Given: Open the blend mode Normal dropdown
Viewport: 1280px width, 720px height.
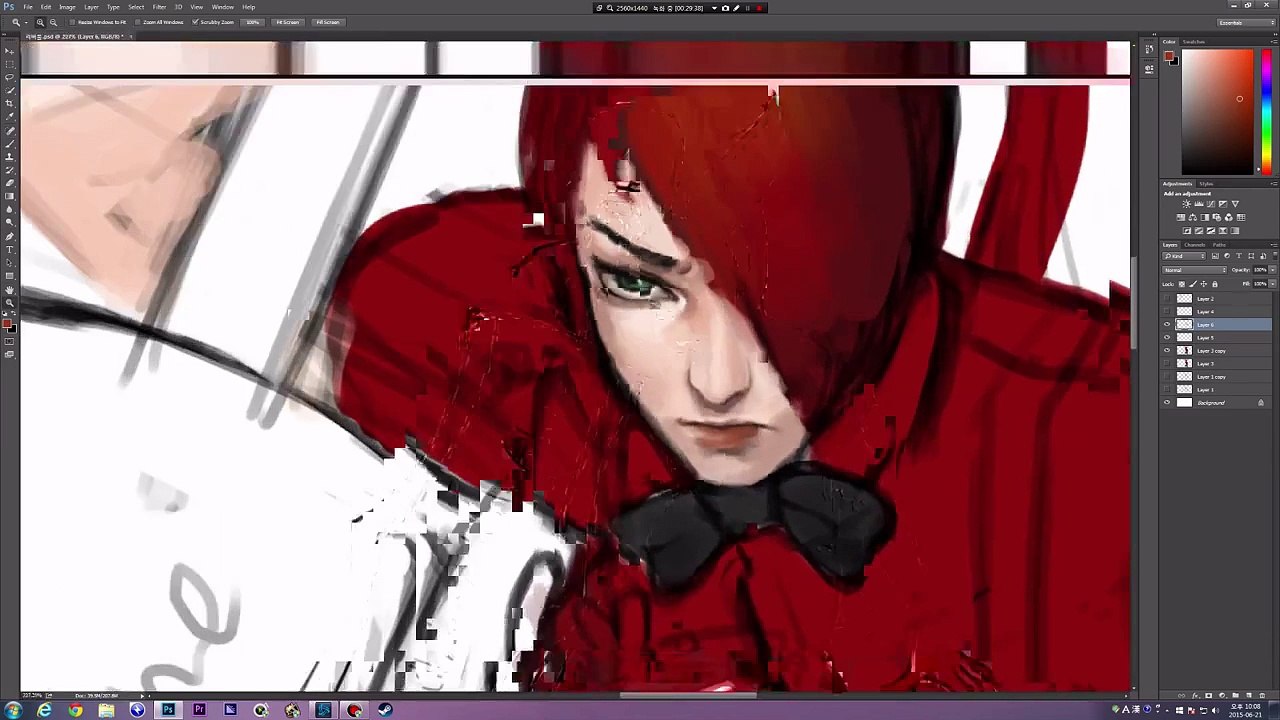Looking at the screenshot, I should click(1195, 270).
